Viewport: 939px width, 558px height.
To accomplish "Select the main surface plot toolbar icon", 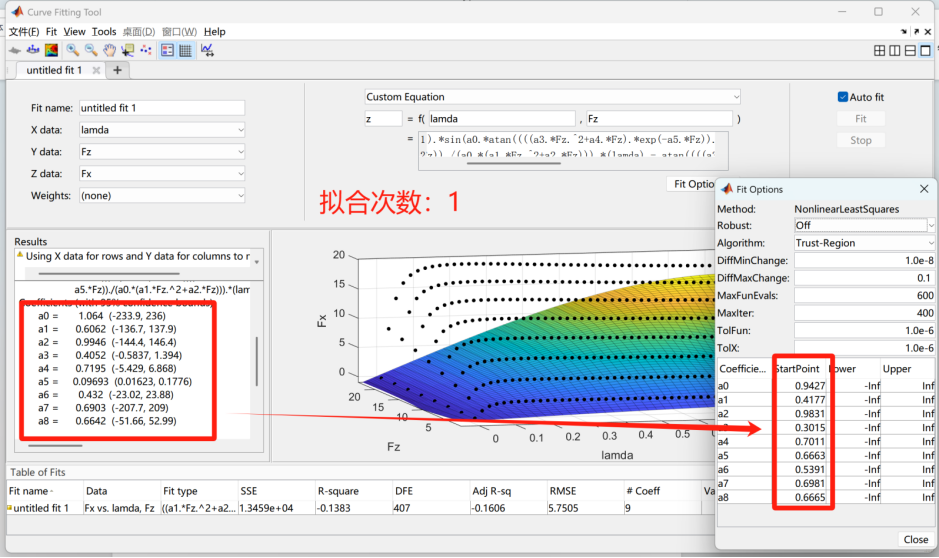I will click(x=14, y=50).
